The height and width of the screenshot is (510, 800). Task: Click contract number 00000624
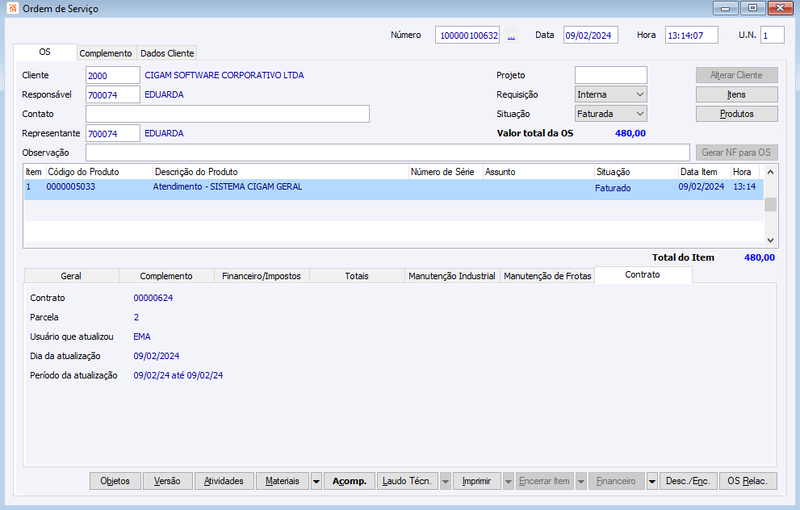click(x=153, y=298)
